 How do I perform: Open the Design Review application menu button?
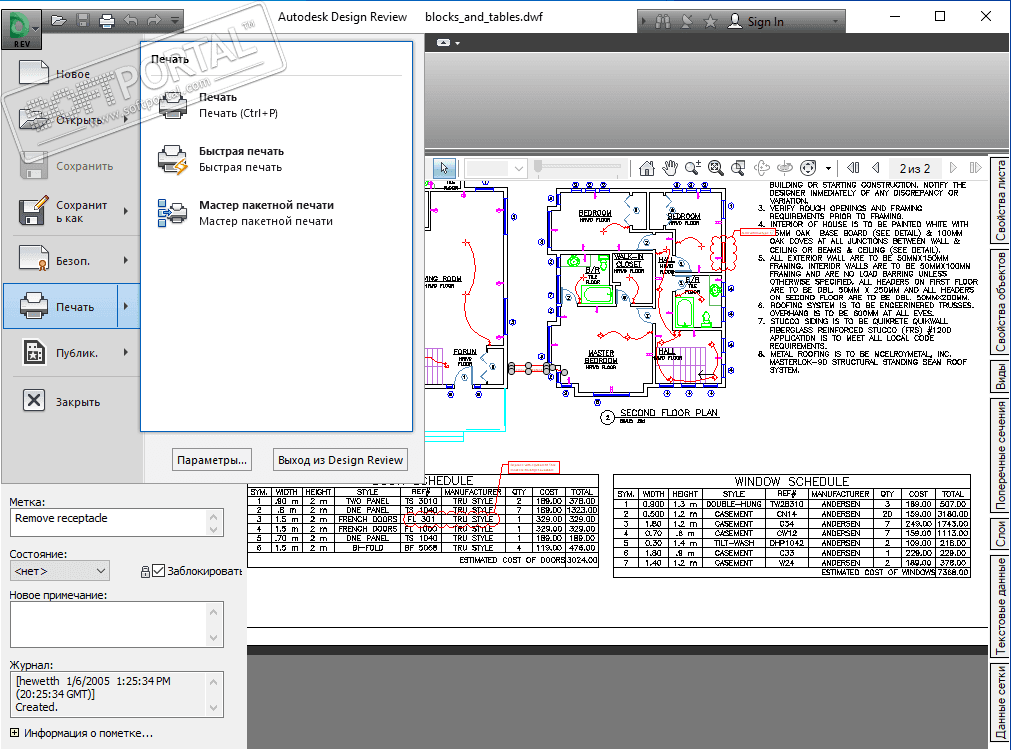pos(21,28)
